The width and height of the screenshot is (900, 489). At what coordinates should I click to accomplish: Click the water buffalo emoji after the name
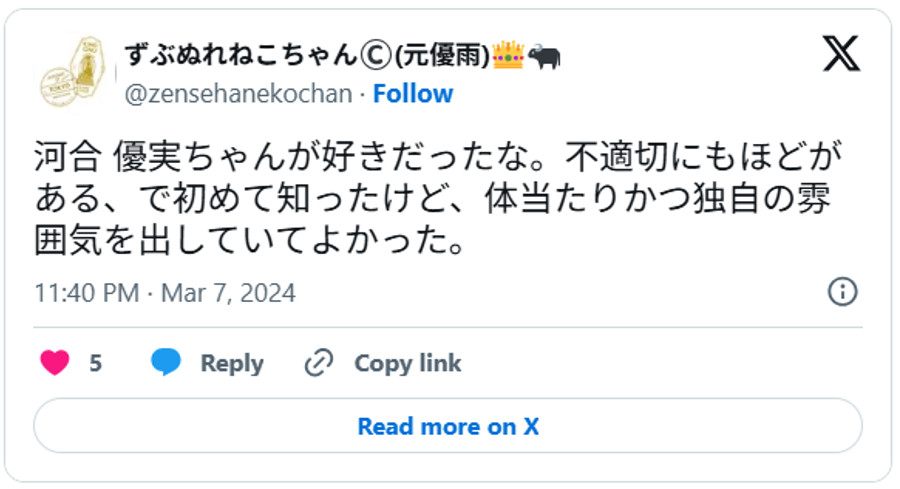pos(544,56)
